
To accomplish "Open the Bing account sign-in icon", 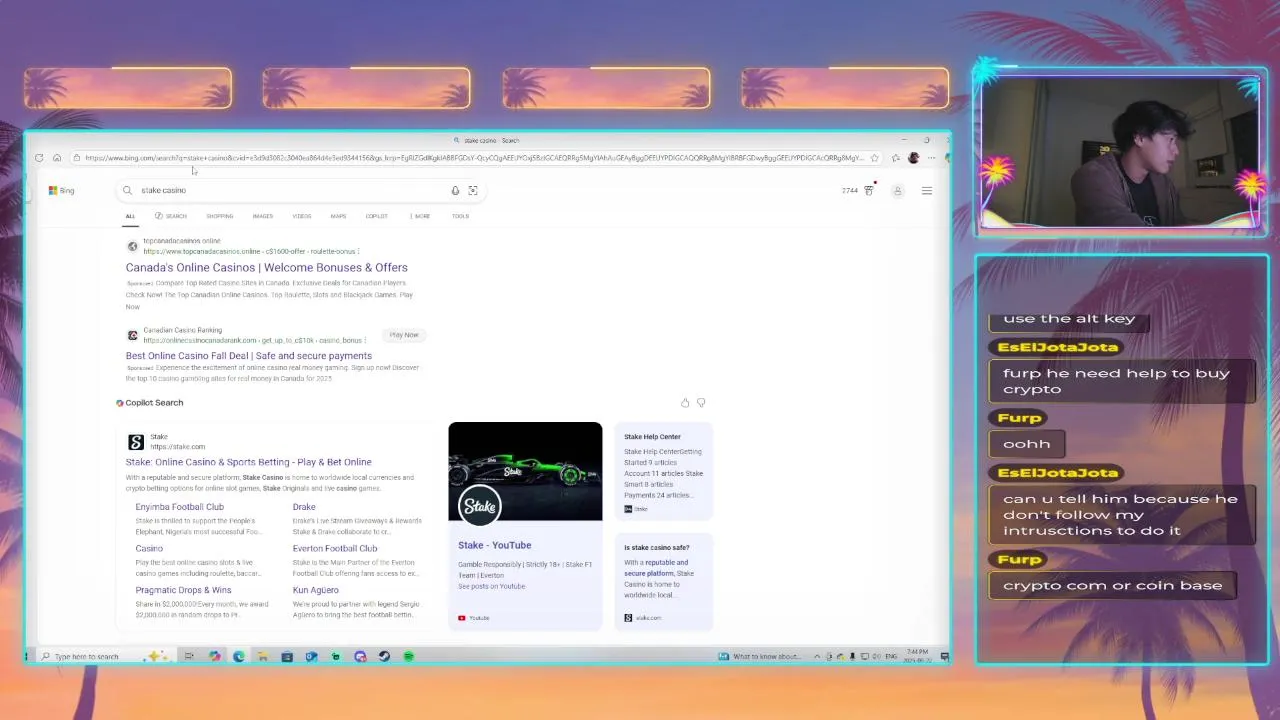I will [897, 190].
